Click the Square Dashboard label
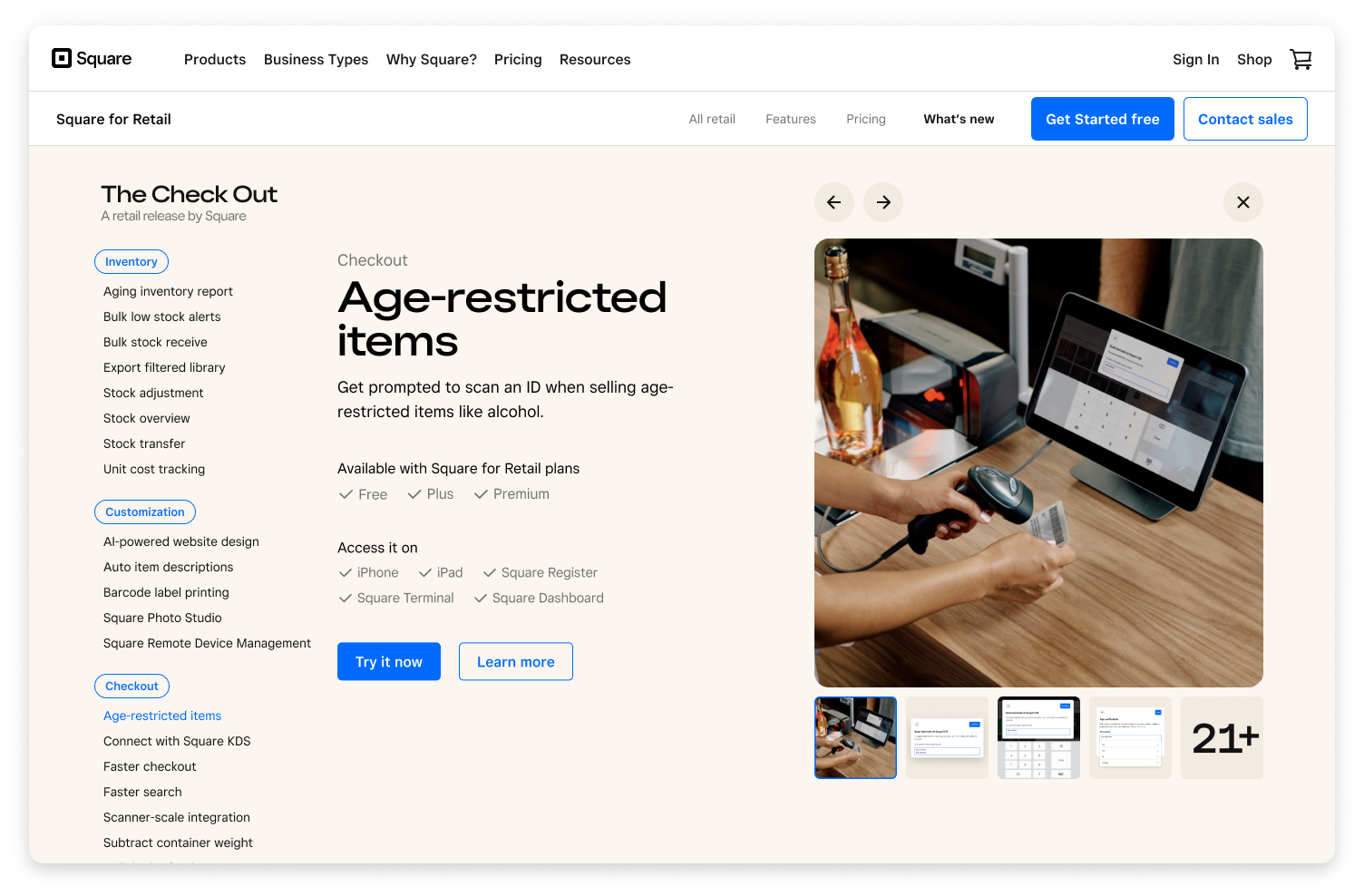 (x=548, y=598)
